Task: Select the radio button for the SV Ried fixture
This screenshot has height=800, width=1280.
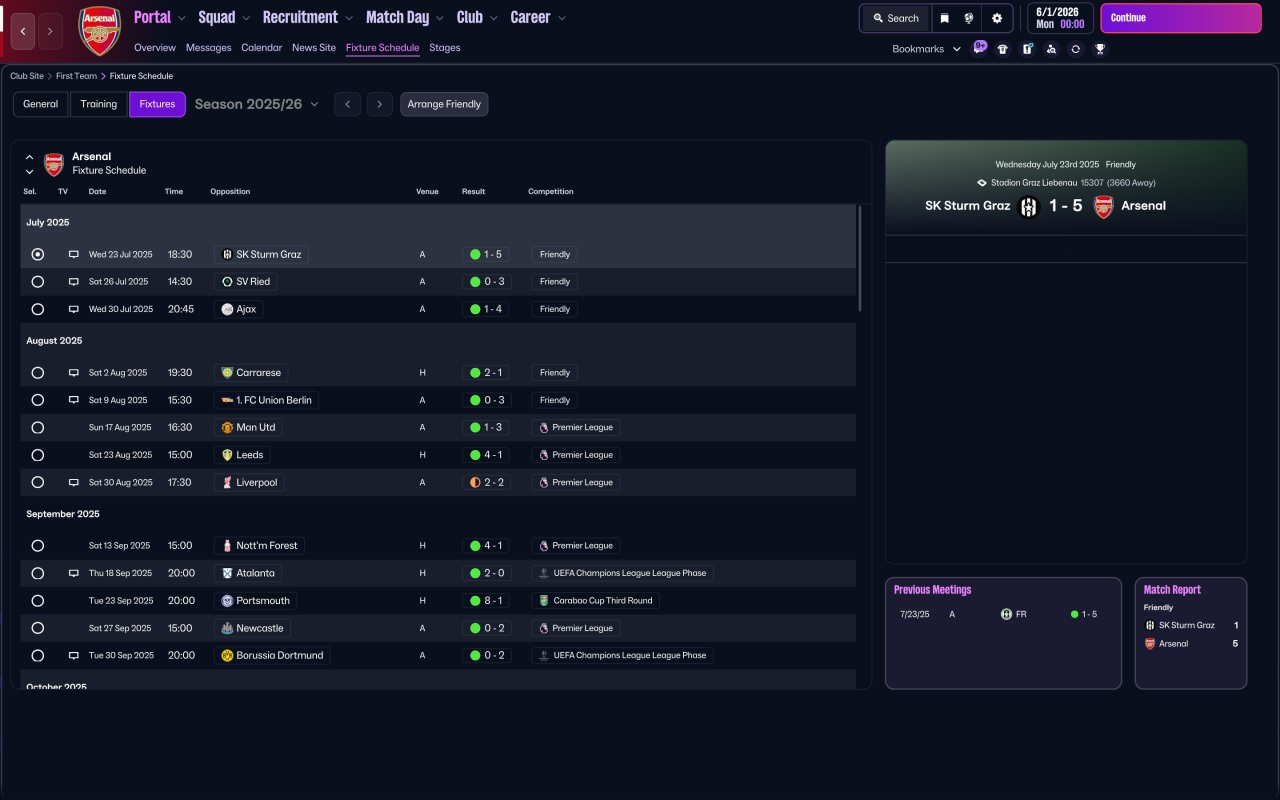Action: point(38,282)
